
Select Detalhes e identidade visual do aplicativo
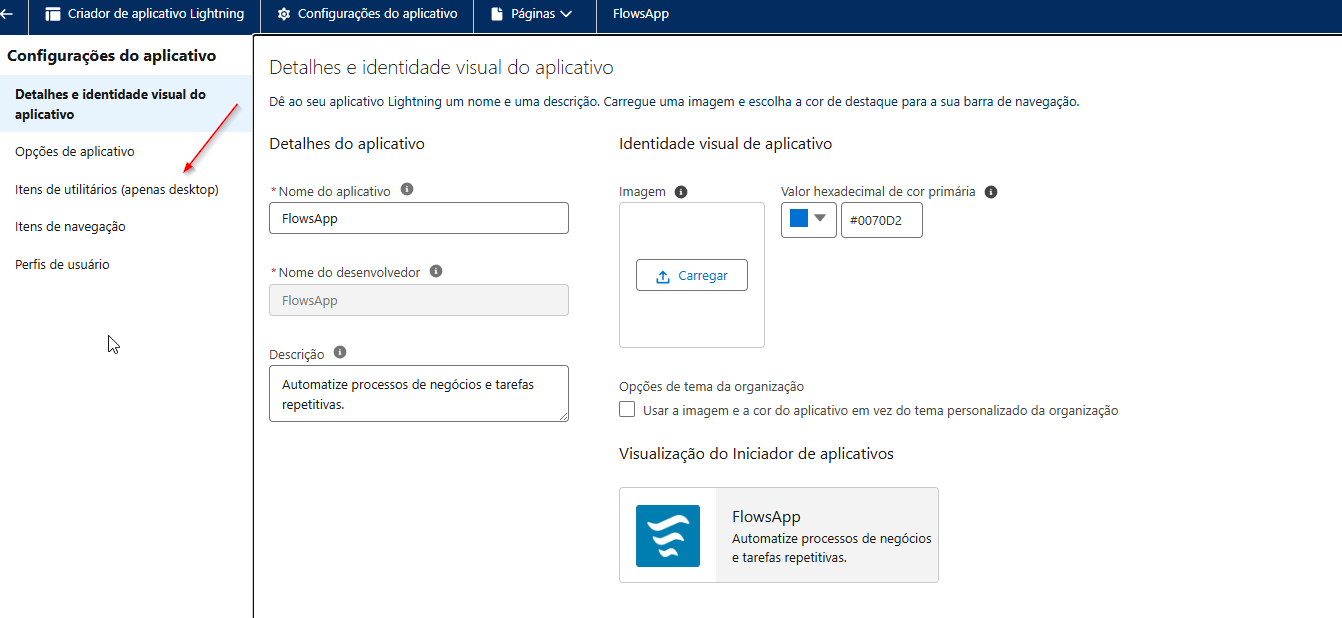click(126, 104)
